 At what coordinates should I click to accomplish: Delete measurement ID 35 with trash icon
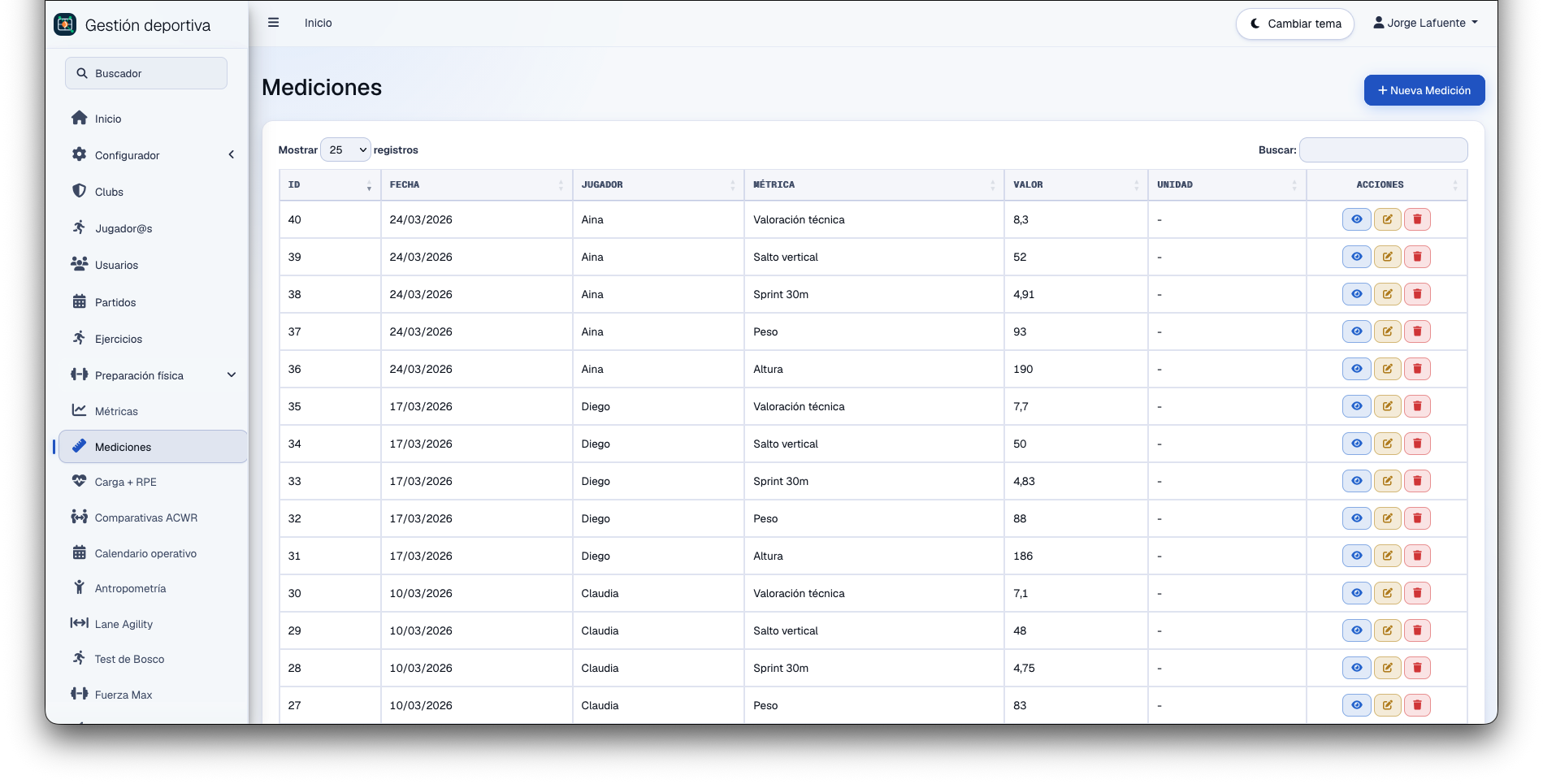point(1418,406)
